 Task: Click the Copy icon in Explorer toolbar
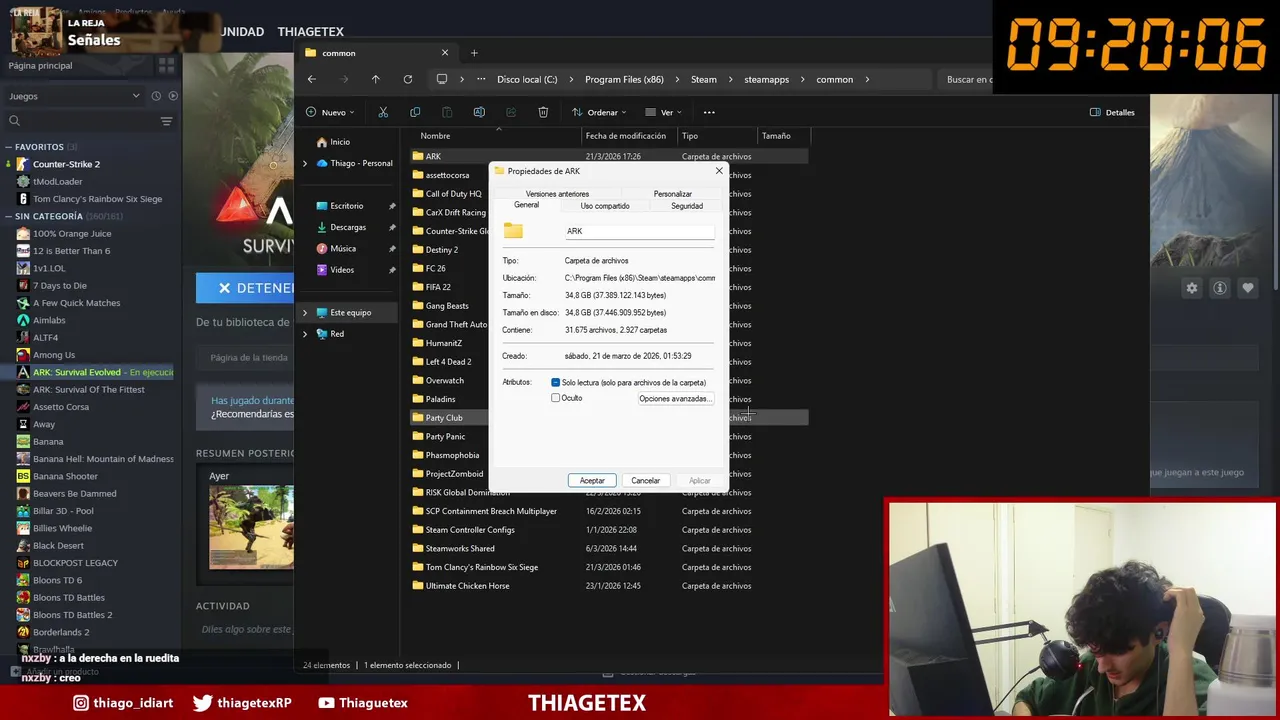click(415, 112)
